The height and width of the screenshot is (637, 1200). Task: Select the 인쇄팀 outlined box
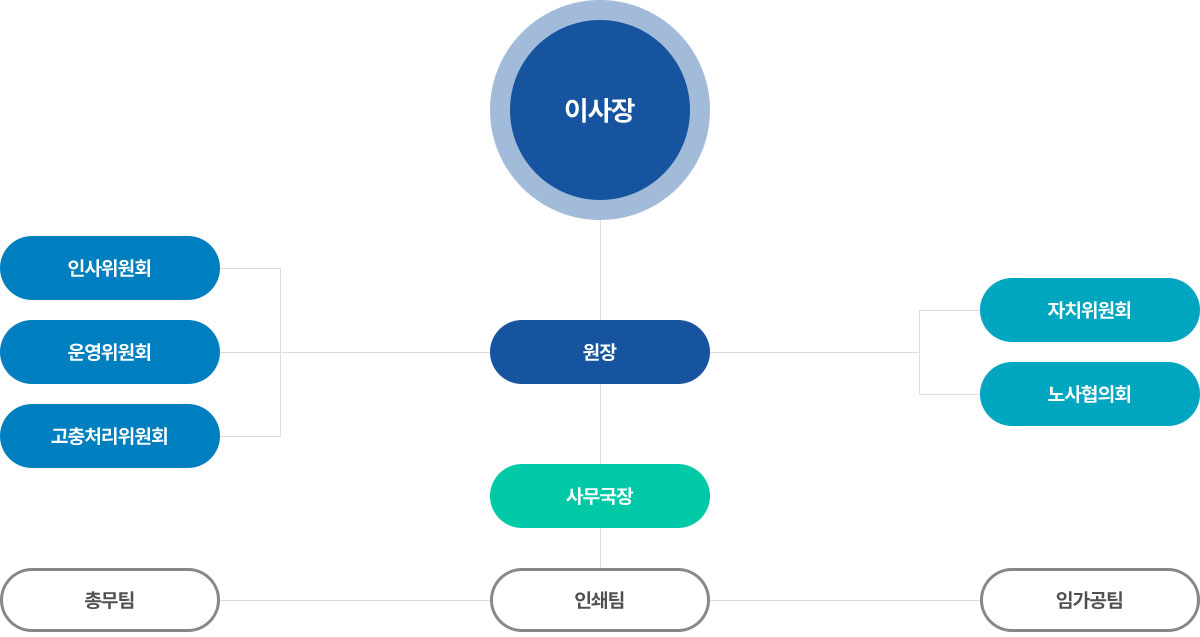[600, 600]
